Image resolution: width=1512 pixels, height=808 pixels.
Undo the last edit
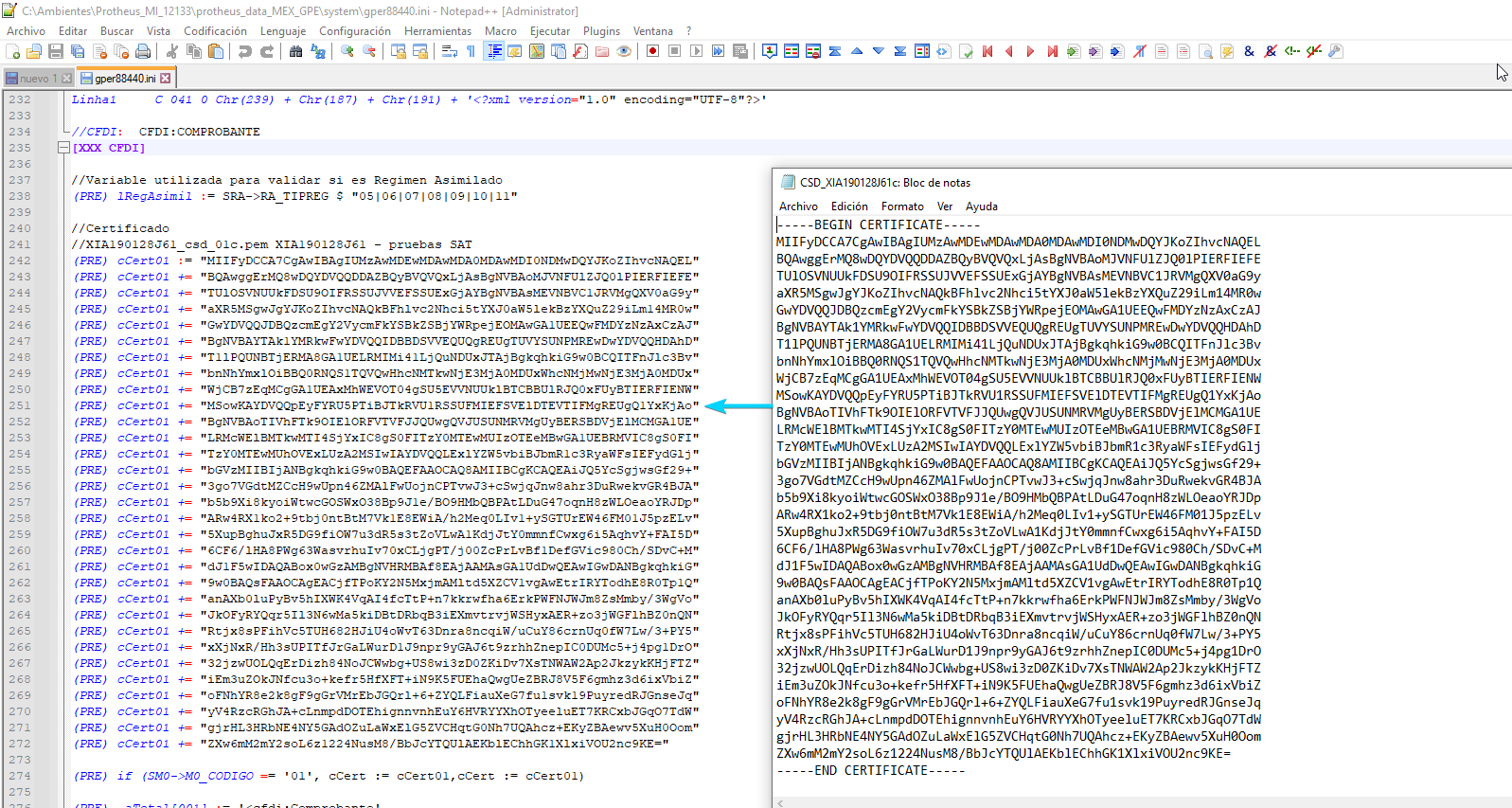[245, 51]
